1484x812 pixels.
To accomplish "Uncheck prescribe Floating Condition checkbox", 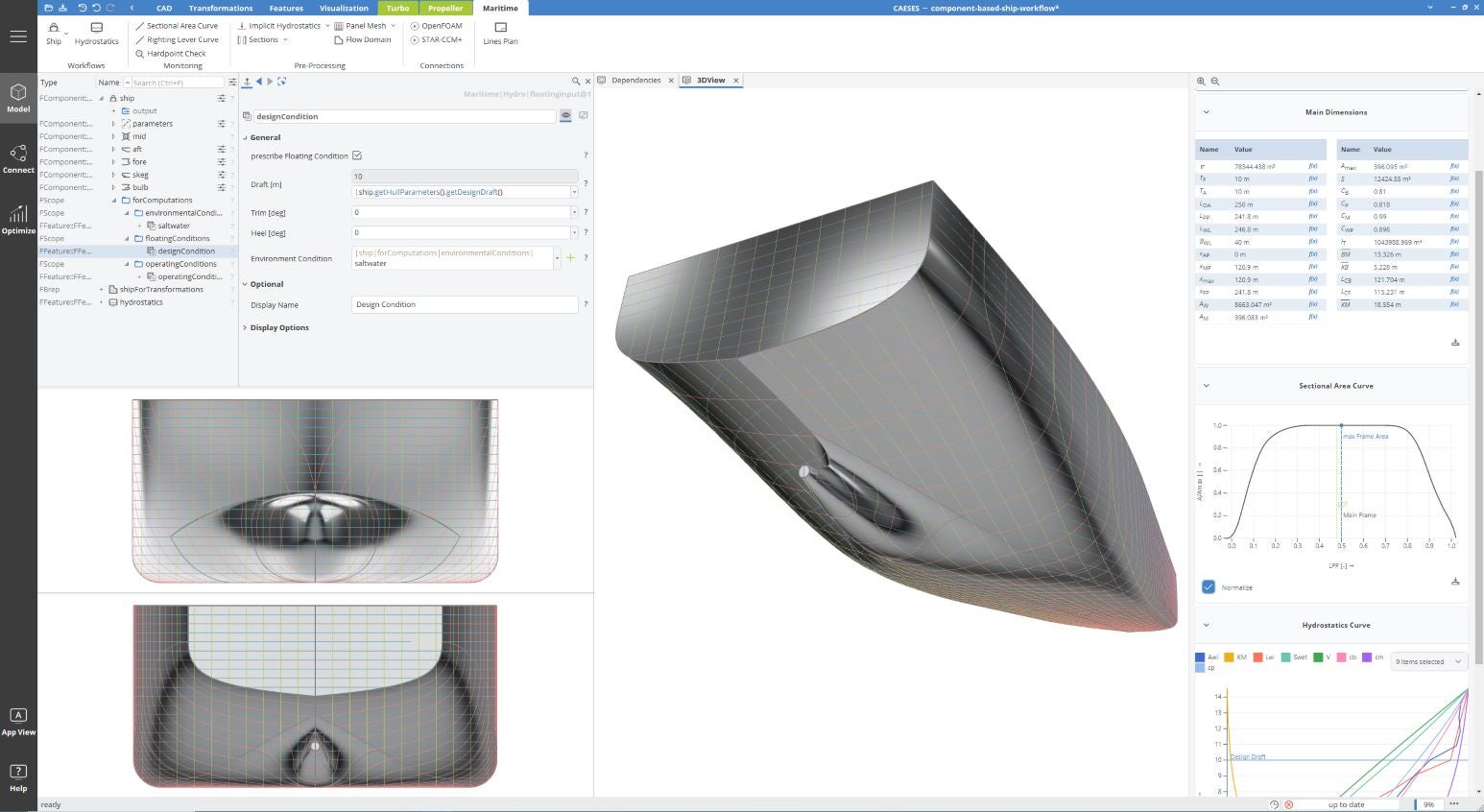I will 357,155.
